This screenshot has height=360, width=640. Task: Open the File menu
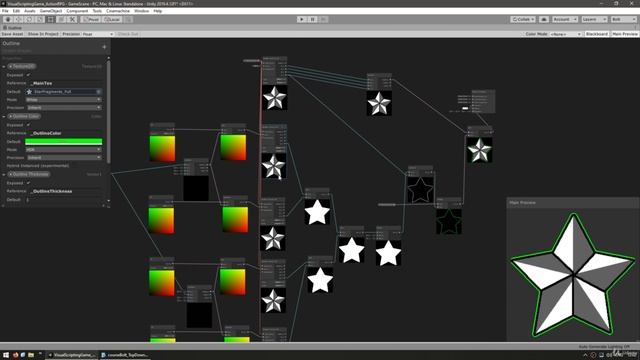tap(5, 11)
